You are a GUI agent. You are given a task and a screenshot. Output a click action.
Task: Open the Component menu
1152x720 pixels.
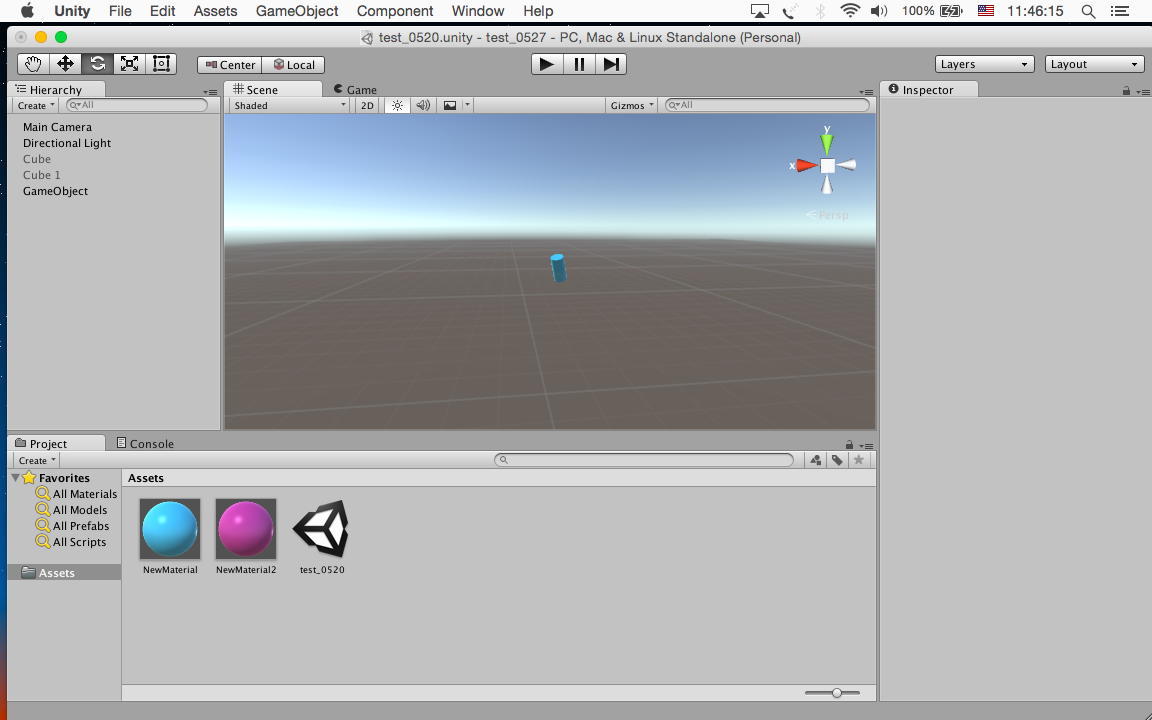(395, 11)
